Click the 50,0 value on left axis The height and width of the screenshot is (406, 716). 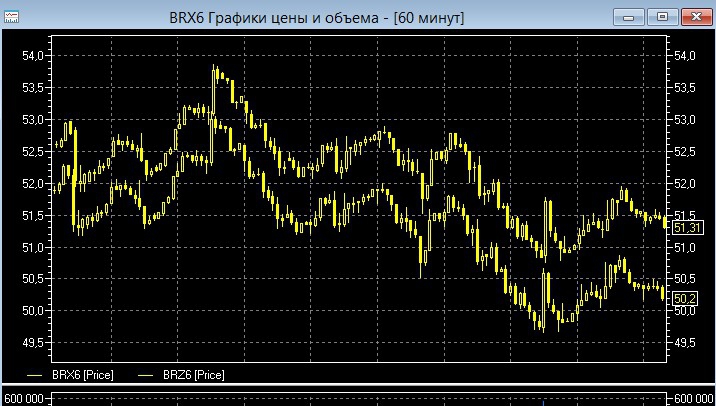32,311
